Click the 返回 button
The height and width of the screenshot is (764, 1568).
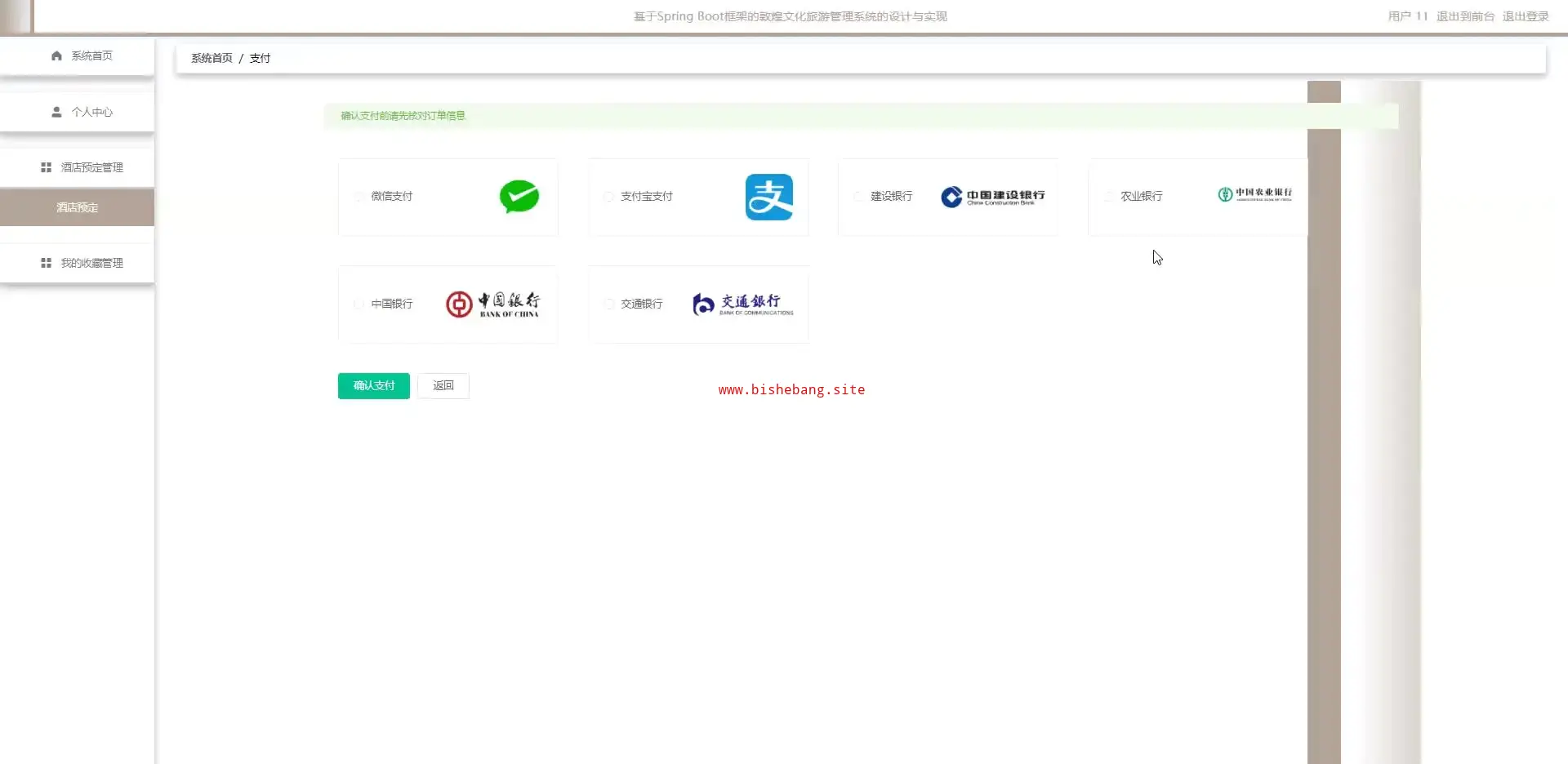click(443, 386)
